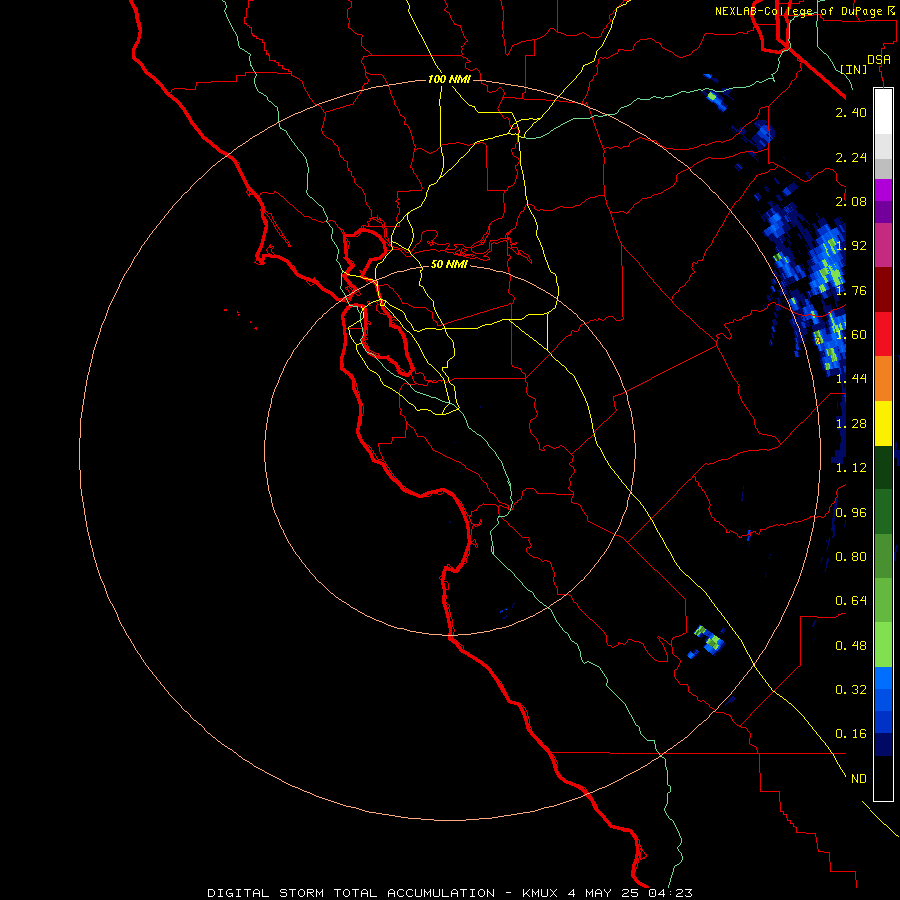Click the 1.12 legend value
The height and width of the screenshot is (900, 900).
851,468
